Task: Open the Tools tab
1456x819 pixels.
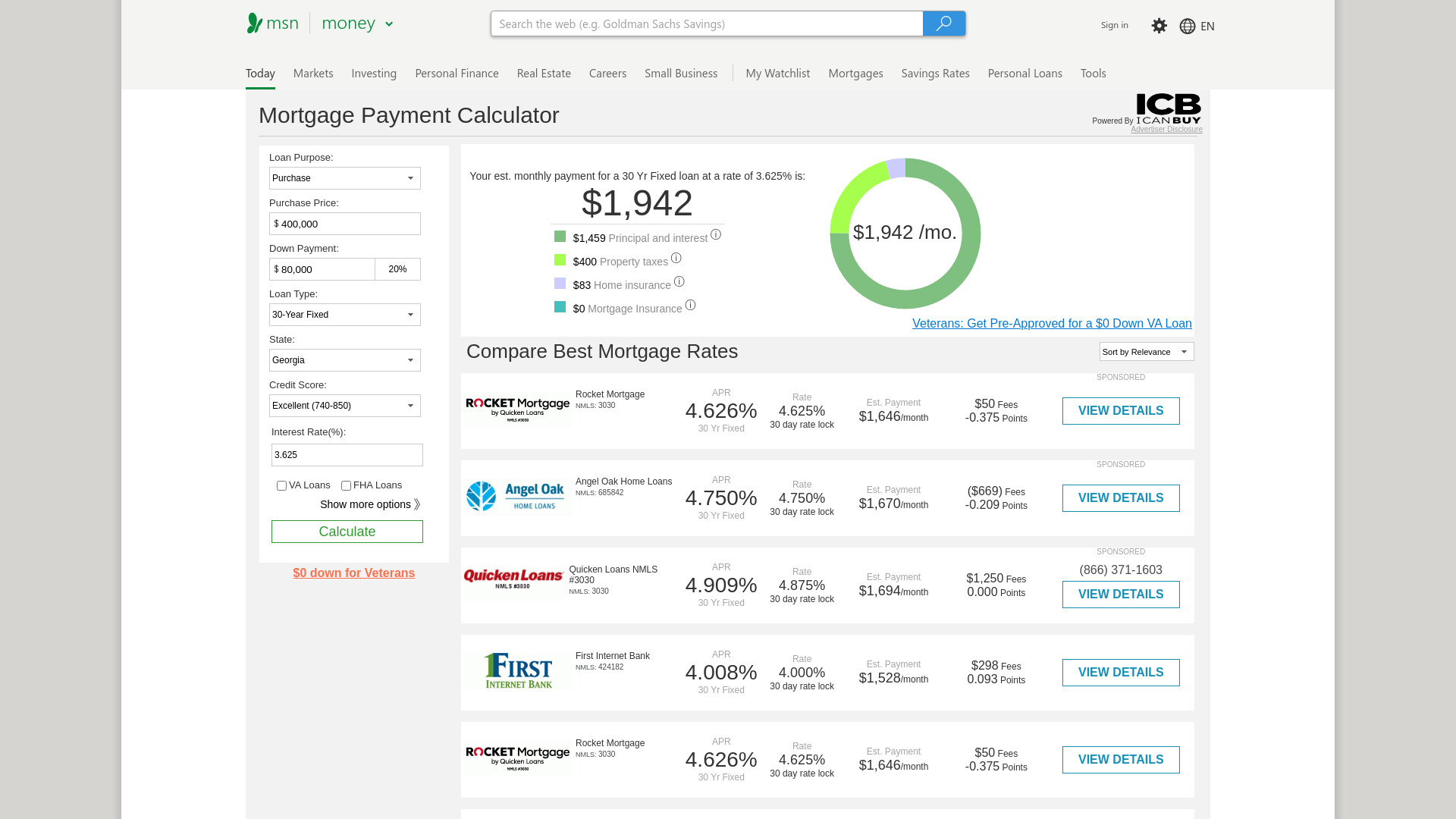Action: (x=1093, y=74)
